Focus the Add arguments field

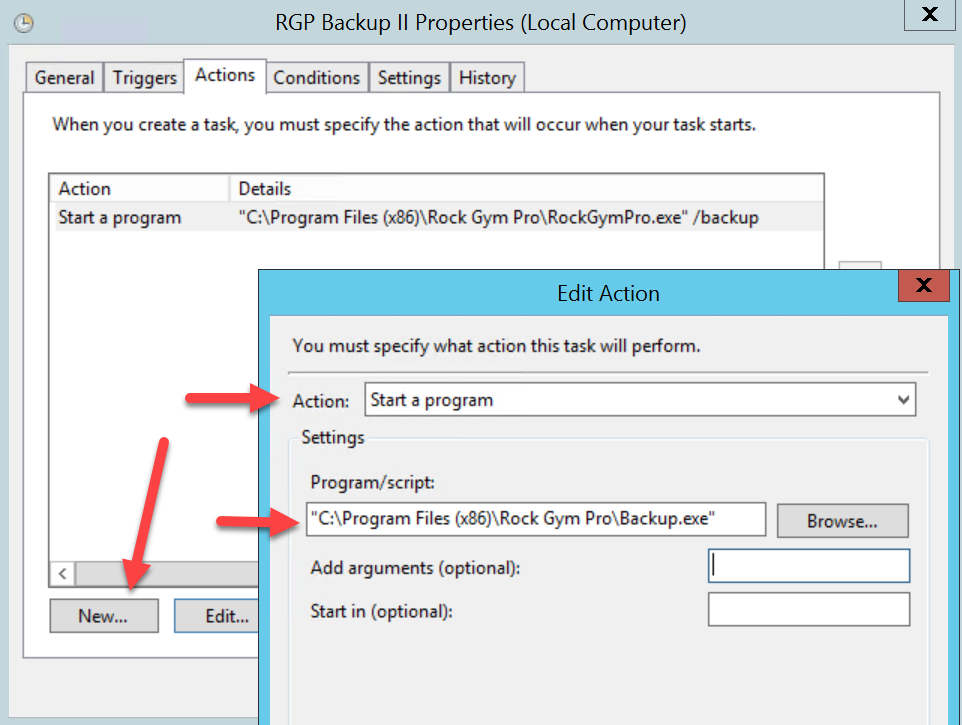coord(809,566)
